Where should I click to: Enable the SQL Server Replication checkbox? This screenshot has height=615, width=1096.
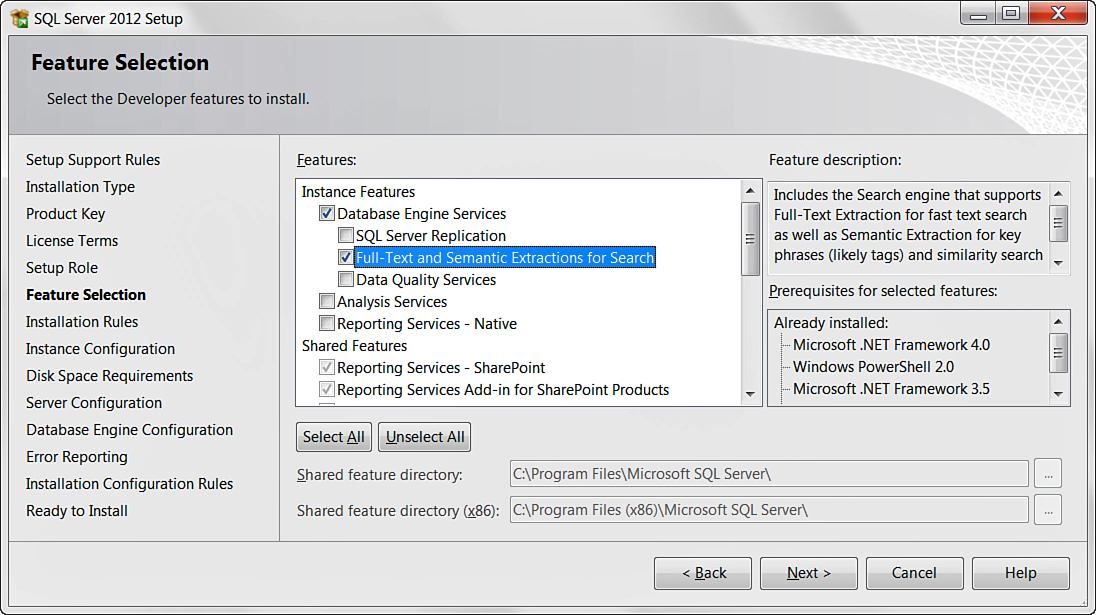pos(346,236)
